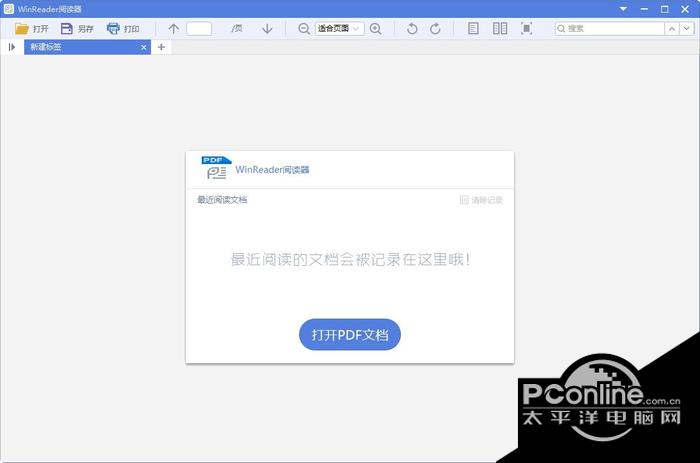This screenshot has height=463, width=700.
Task: Click the 打开 label in toolbar
Action: pos(40,29)
